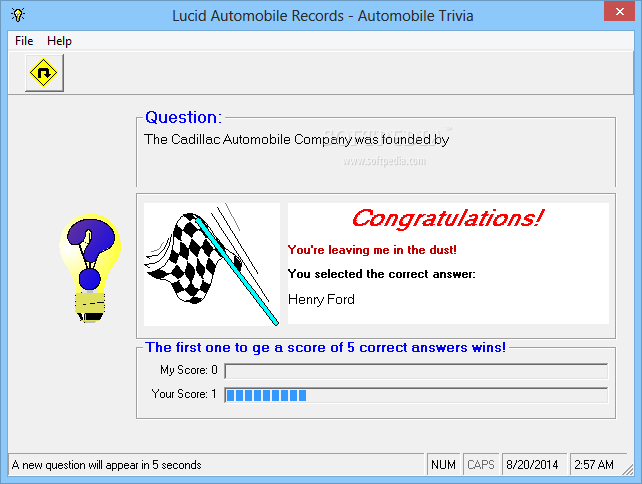Click the Cadillac Automobile Company question text
This screenshot has height=484, width=642.
coord(297,140)
